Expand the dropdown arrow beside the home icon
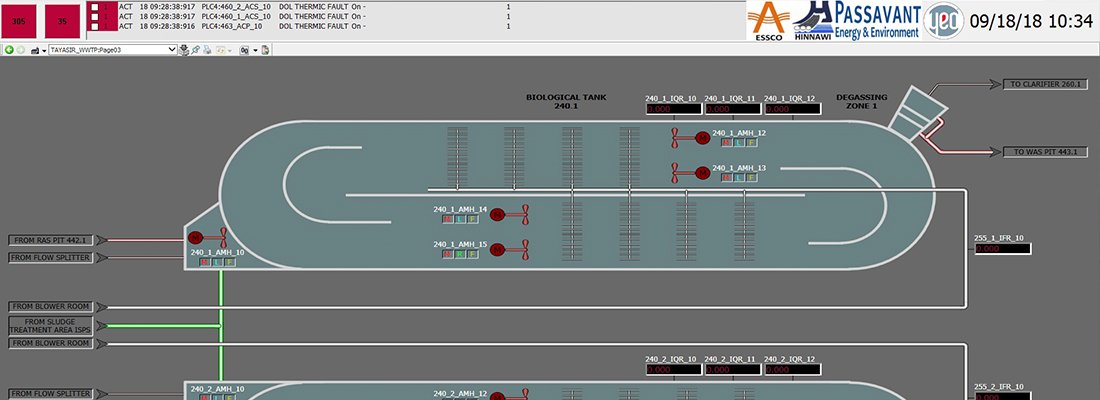Viewport: 1100px width, 400px height. coord(43,49)
